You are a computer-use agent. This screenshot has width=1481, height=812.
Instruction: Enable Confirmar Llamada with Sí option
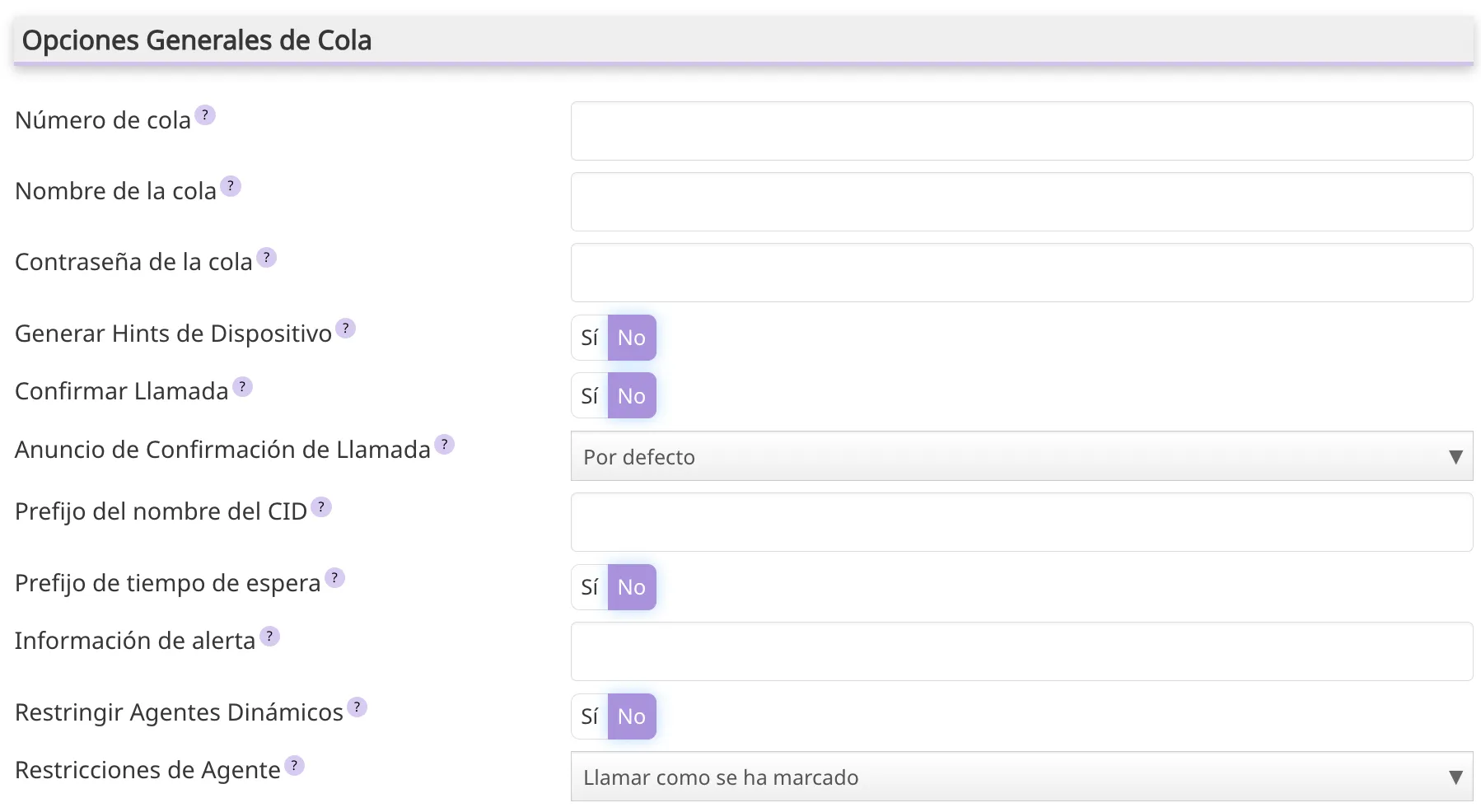pyautogui.click(x=590, y=396)
